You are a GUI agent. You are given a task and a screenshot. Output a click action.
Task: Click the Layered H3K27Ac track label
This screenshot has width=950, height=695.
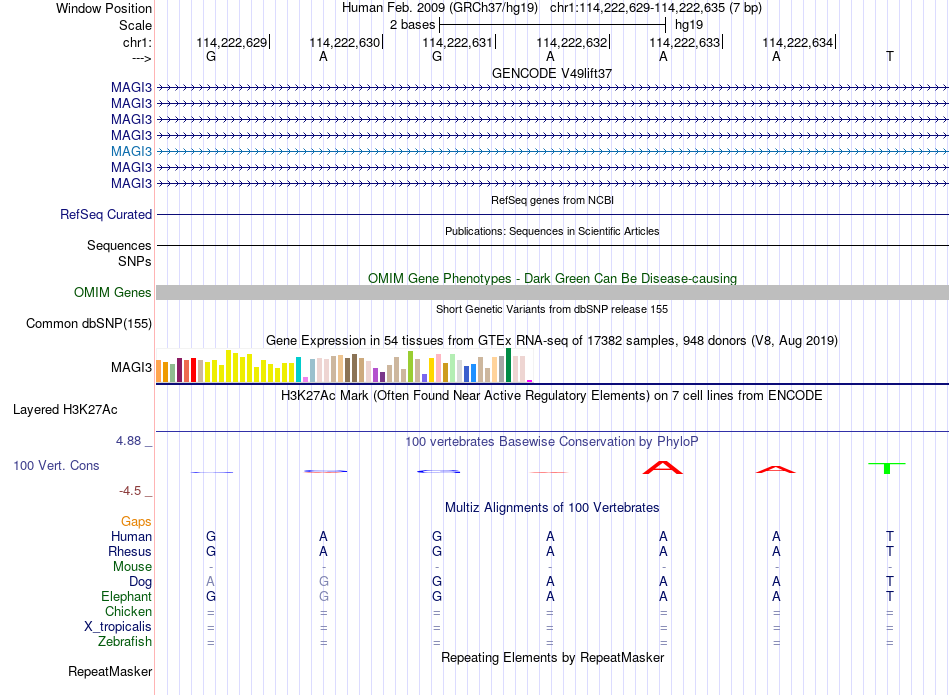point(65,410)
